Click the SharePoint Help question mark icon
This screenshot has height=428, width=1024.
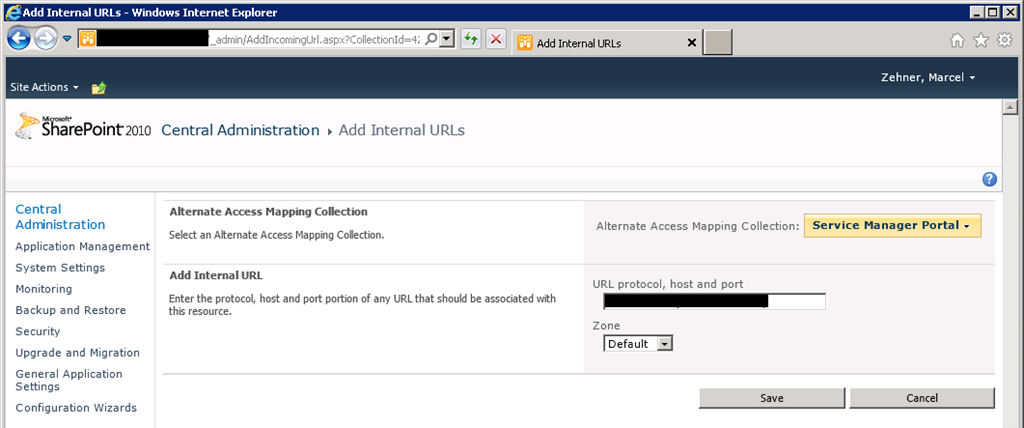tap(989, 179)
